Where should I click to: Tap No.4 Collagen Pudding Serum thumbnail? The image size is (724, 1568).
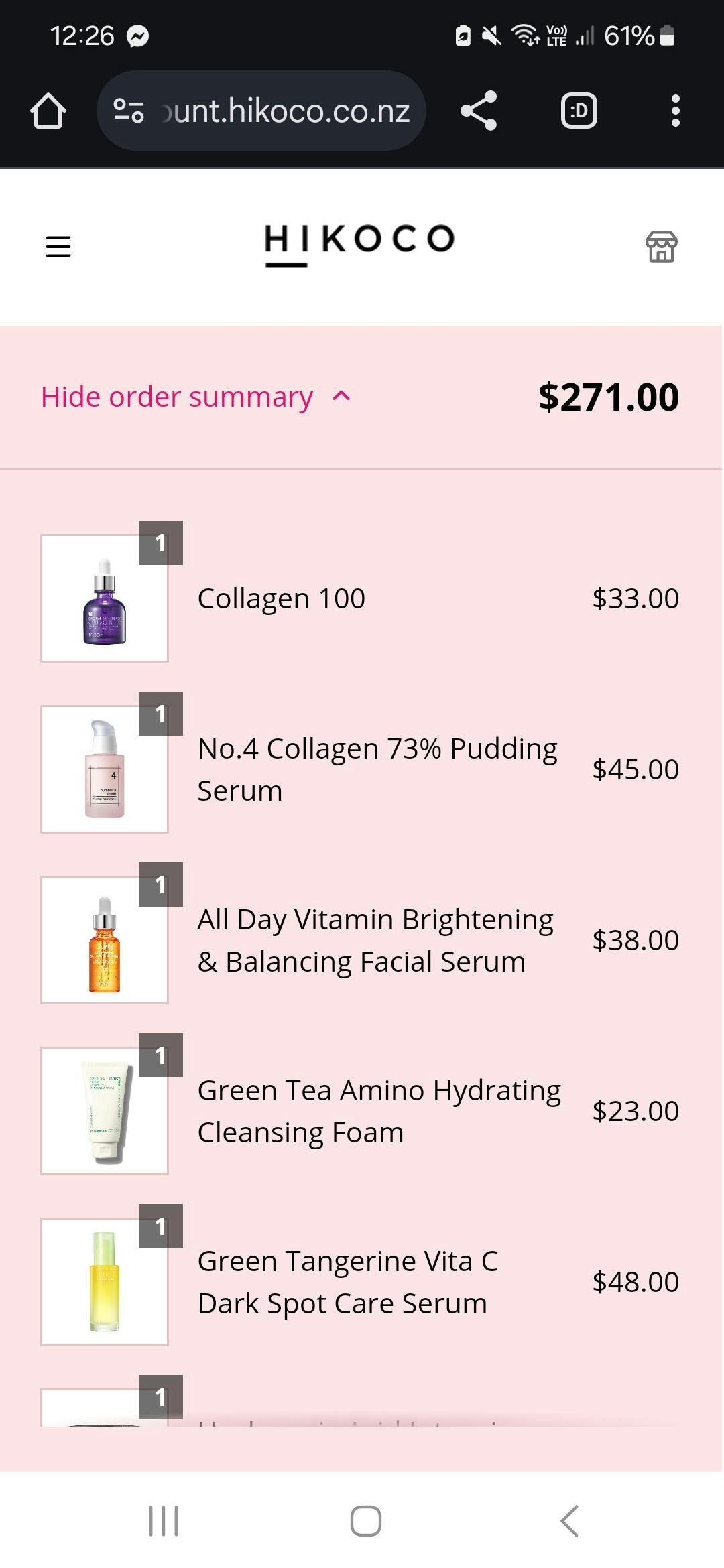(x=105, y=769)
